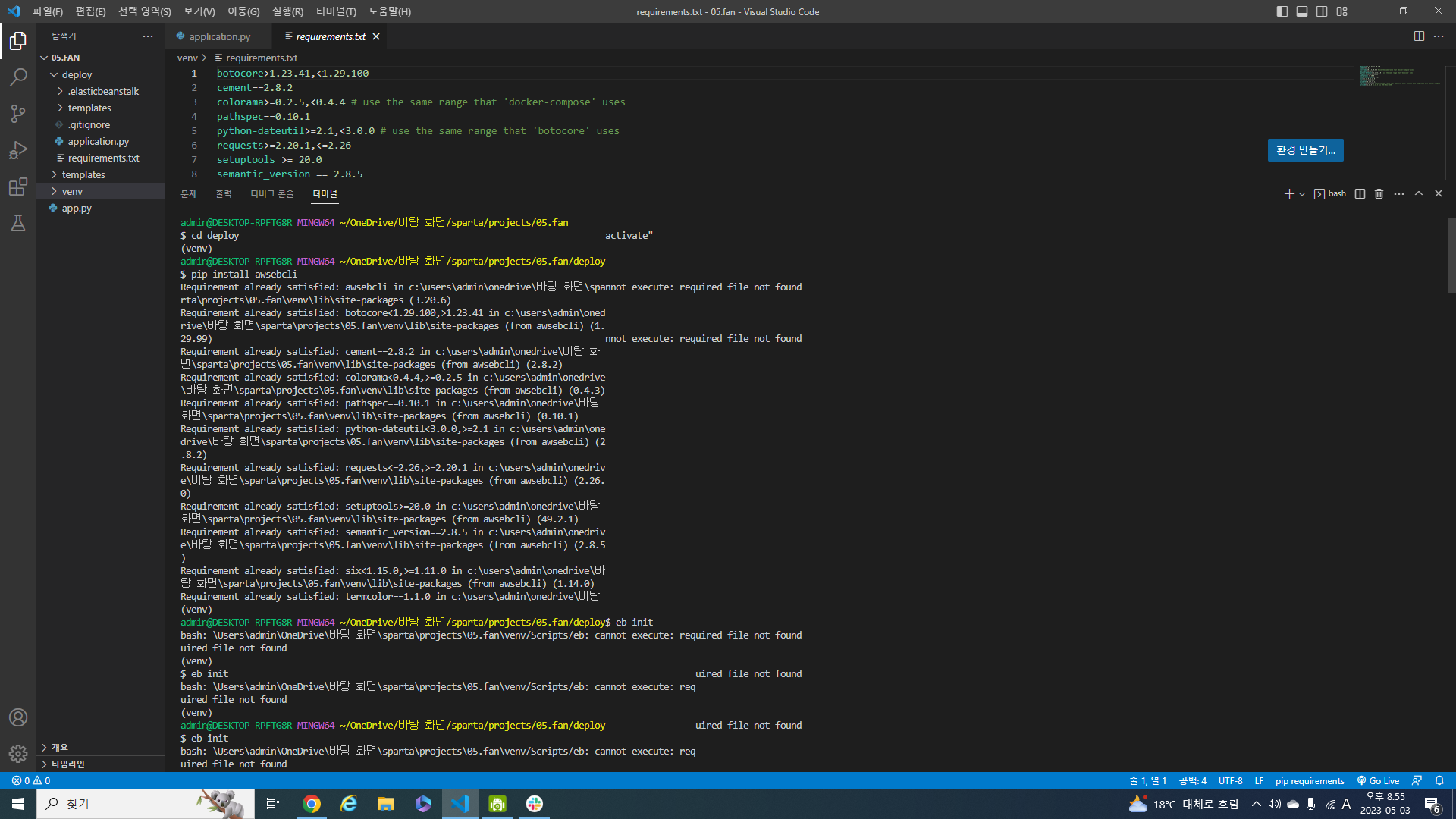Image resolution: width=1456 pixels, height=819 pixels.
Task: Toggle secondary sidebar layout button
Action: click(1322, 11)
